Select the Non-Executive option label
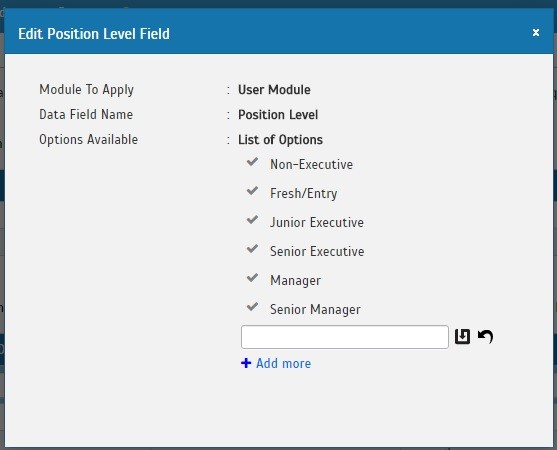The width and height of the screenshot is (557, 450). (312, 164)
